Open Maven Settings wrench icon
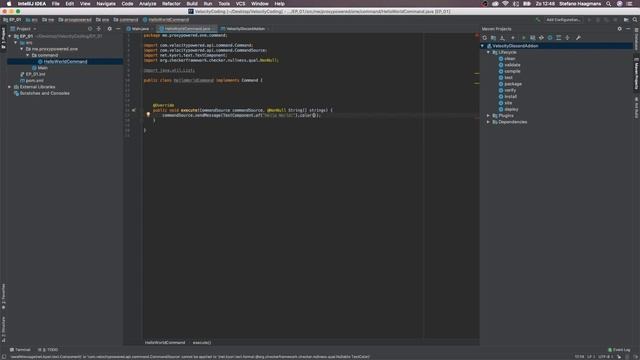Screen dimensions: 640x360 pyautogui.click(x=578, y=38)
